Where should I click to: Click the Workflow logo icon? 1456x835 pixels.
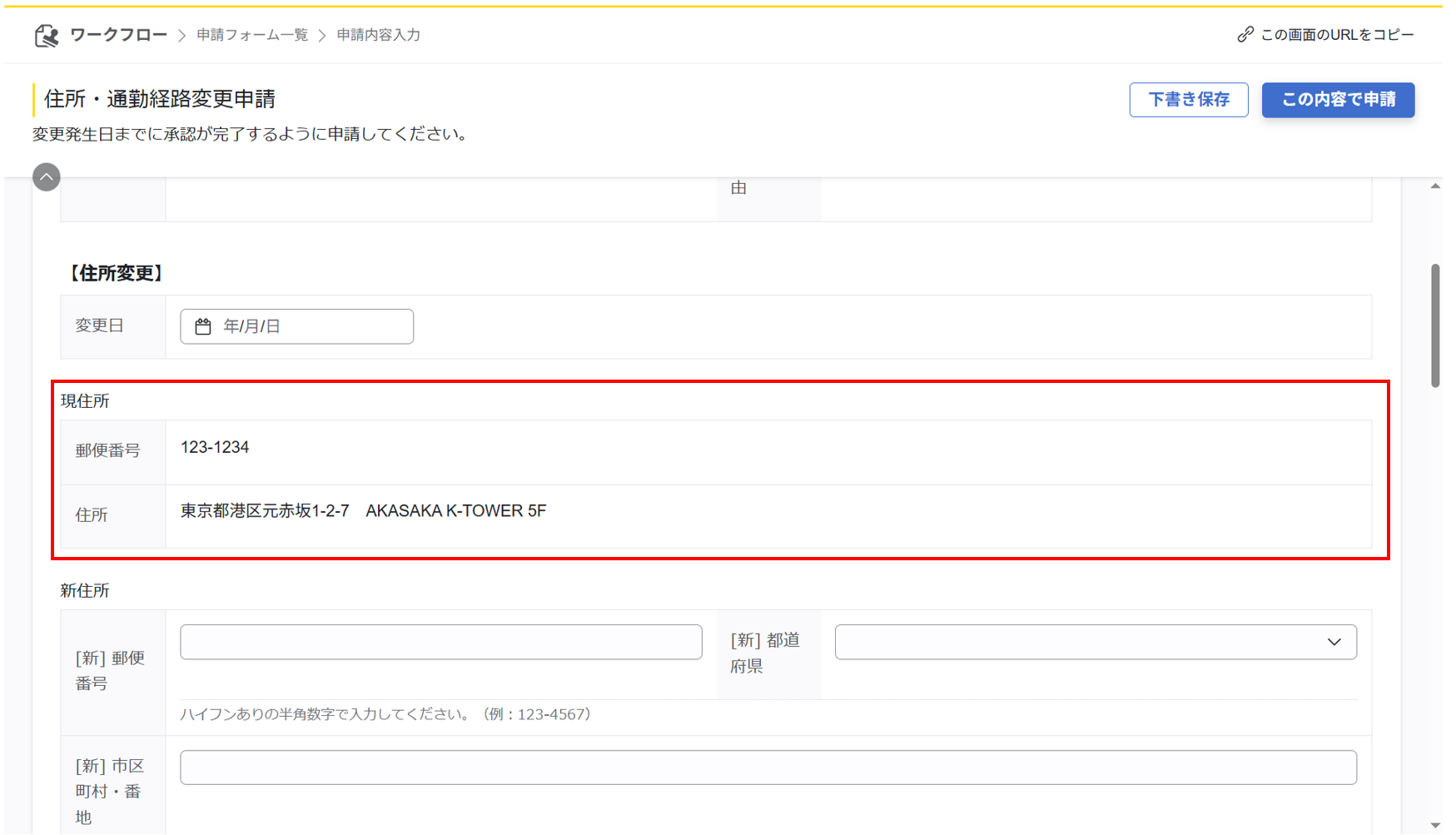47,35
